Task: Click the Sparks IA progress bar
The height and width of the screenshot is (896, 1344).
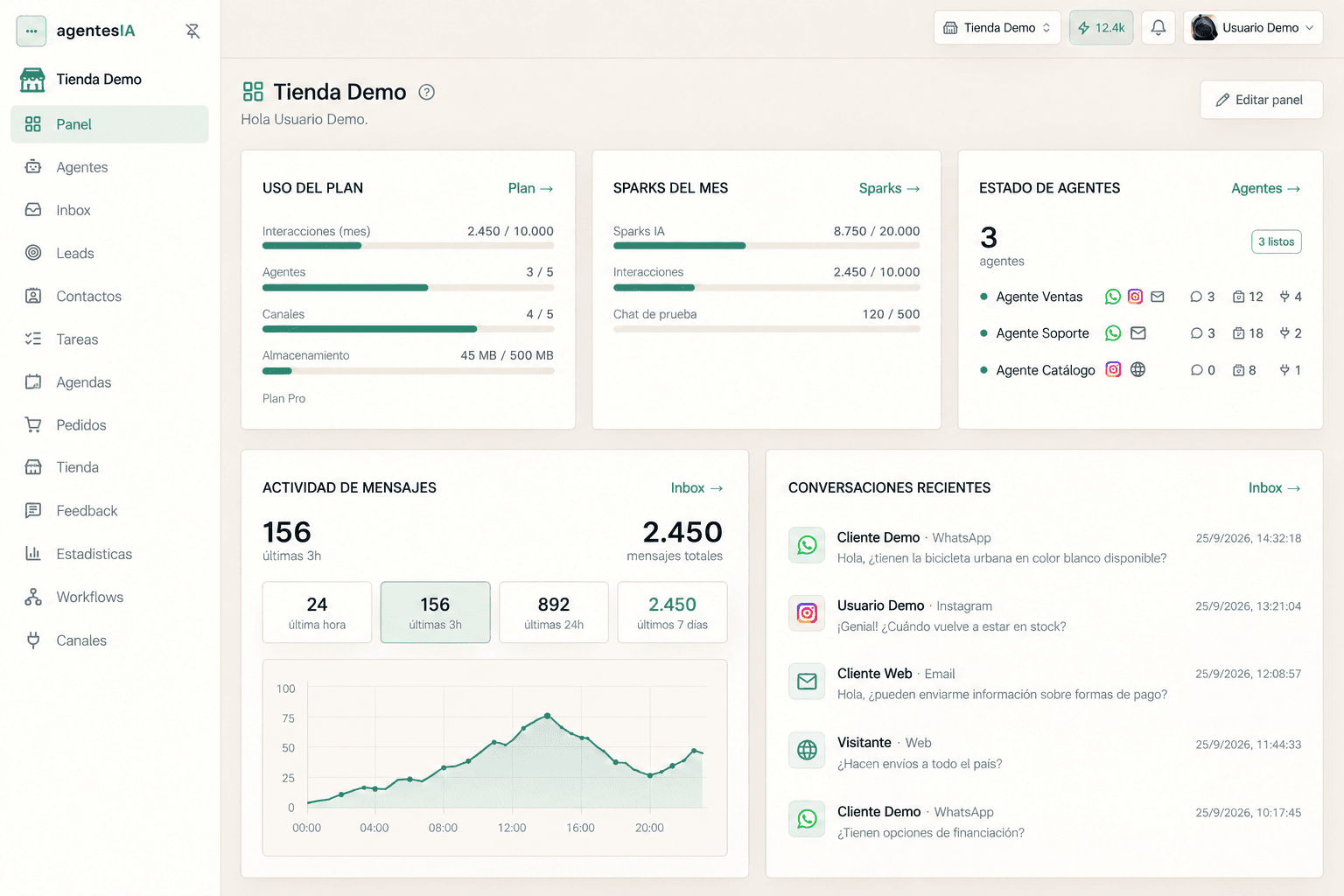Action: 766,246
